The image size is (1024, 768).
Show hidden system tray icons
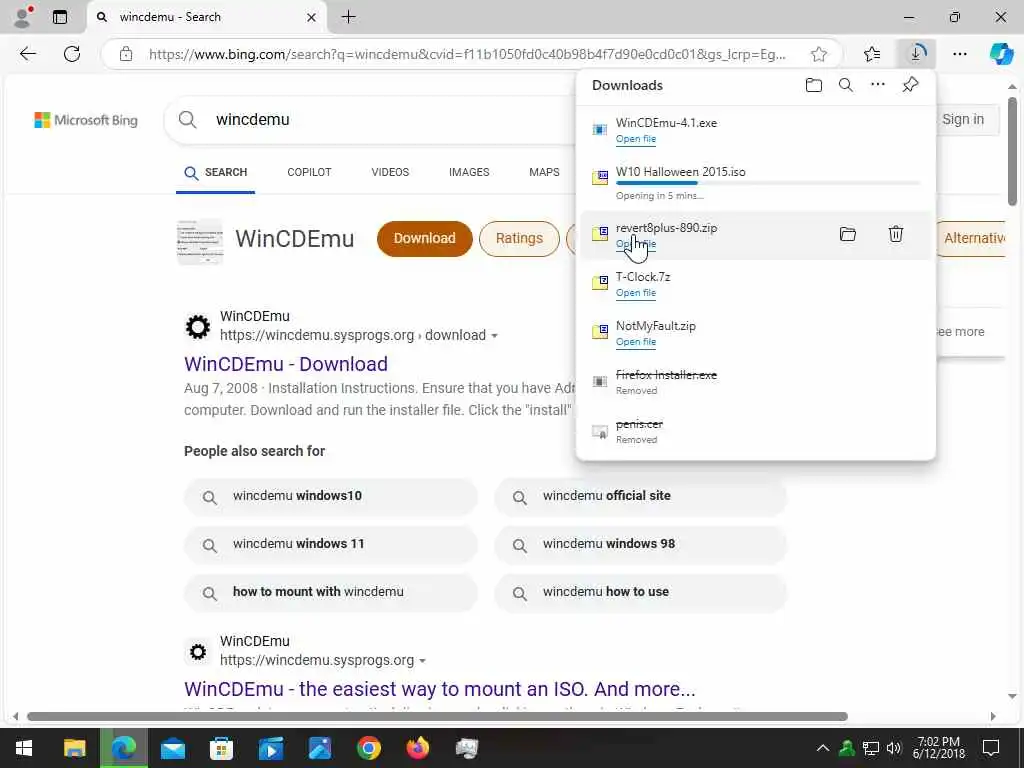pos(823,748)
